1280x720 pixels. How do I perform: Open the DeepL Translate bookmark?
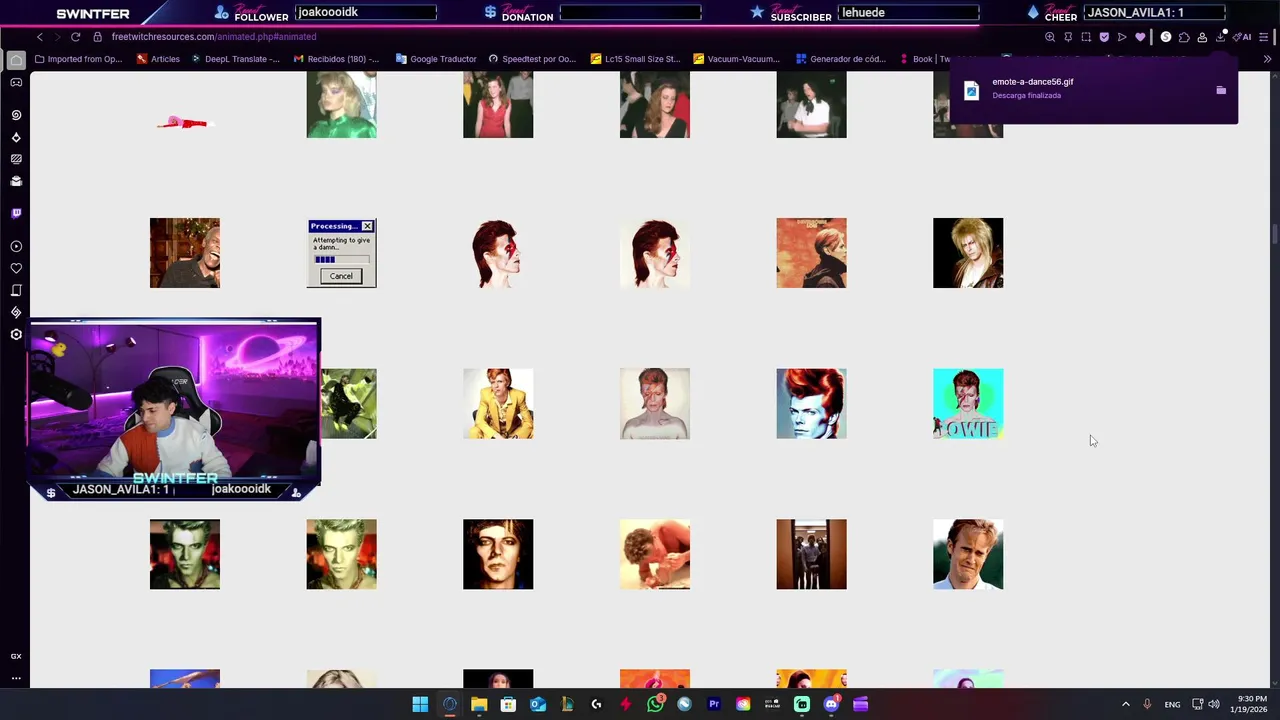click(x=235, y=59)
